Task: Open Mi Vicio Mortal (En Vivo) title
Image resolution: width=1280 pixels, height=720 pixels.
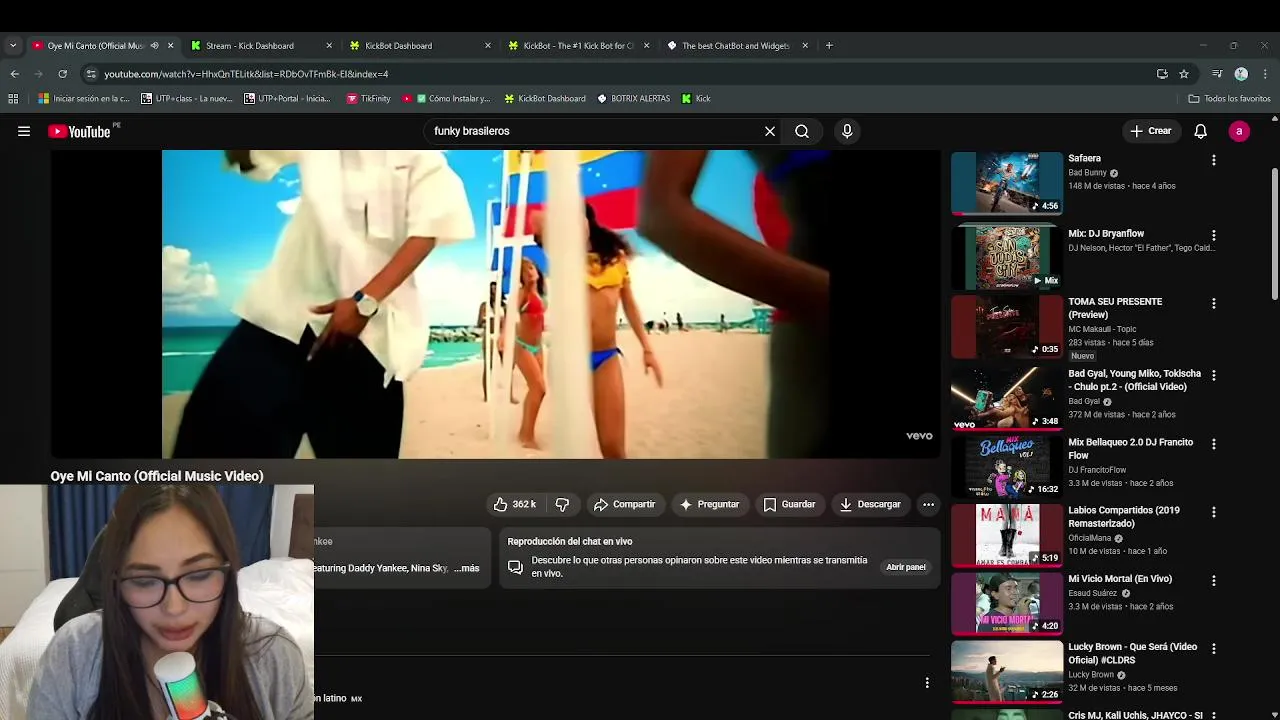Action: point(1120,579)
